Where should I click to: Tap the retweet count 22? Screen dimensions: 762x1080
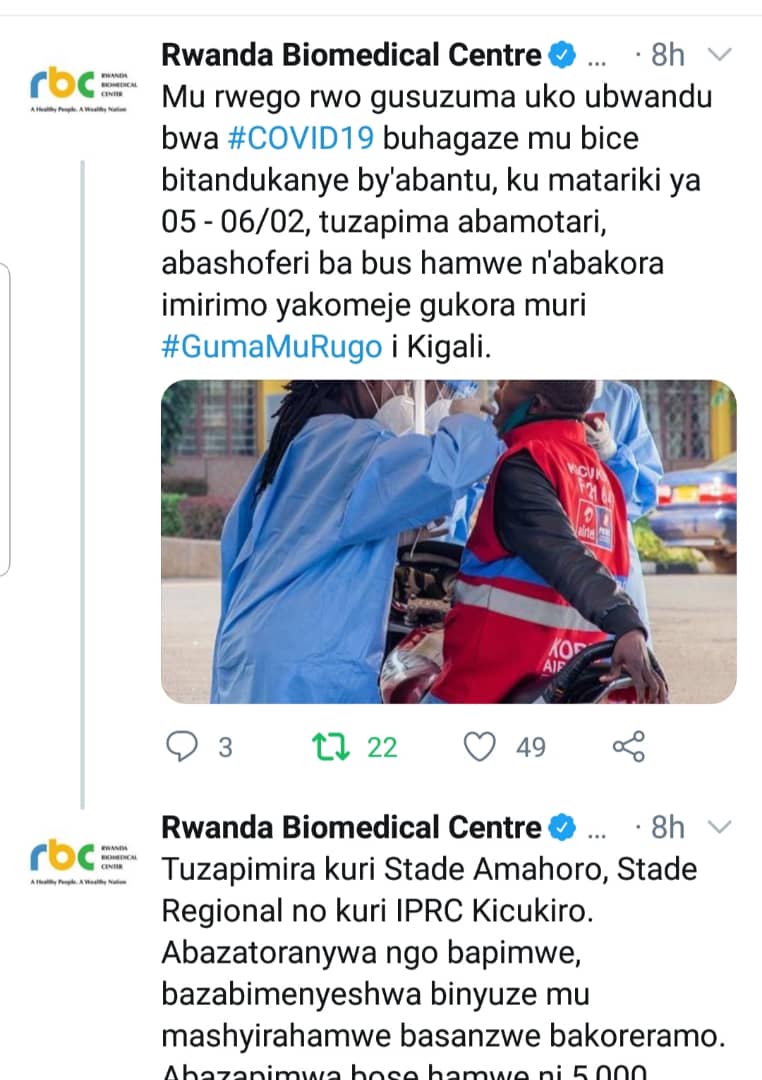(x=382, y=747)
